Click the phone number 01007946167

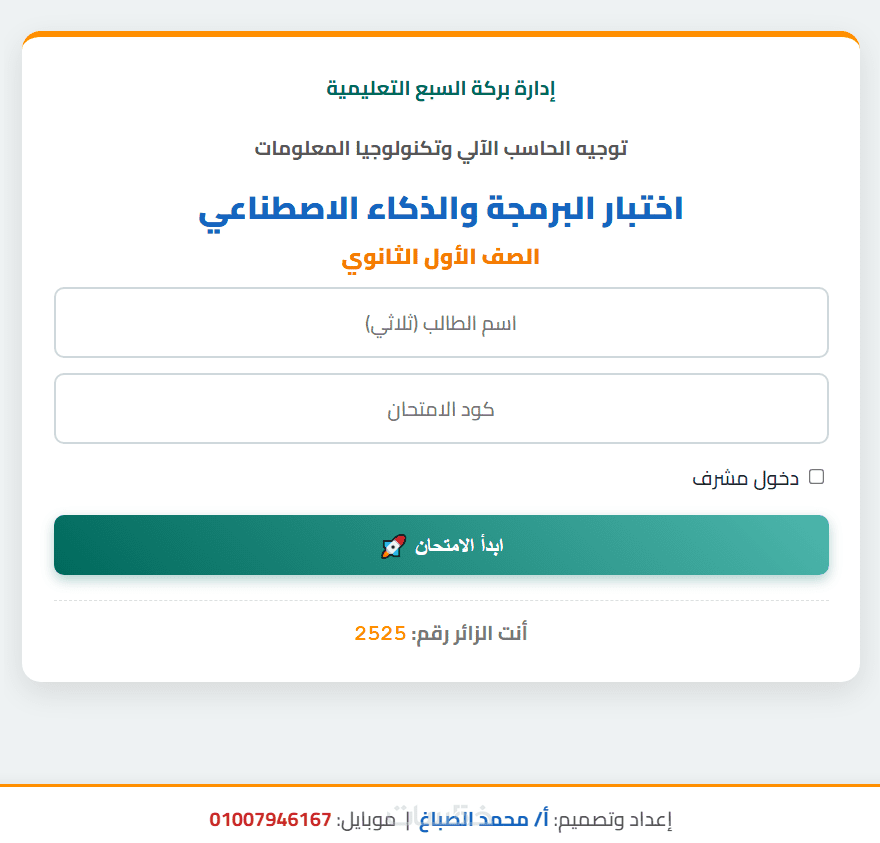coord(270,820)
